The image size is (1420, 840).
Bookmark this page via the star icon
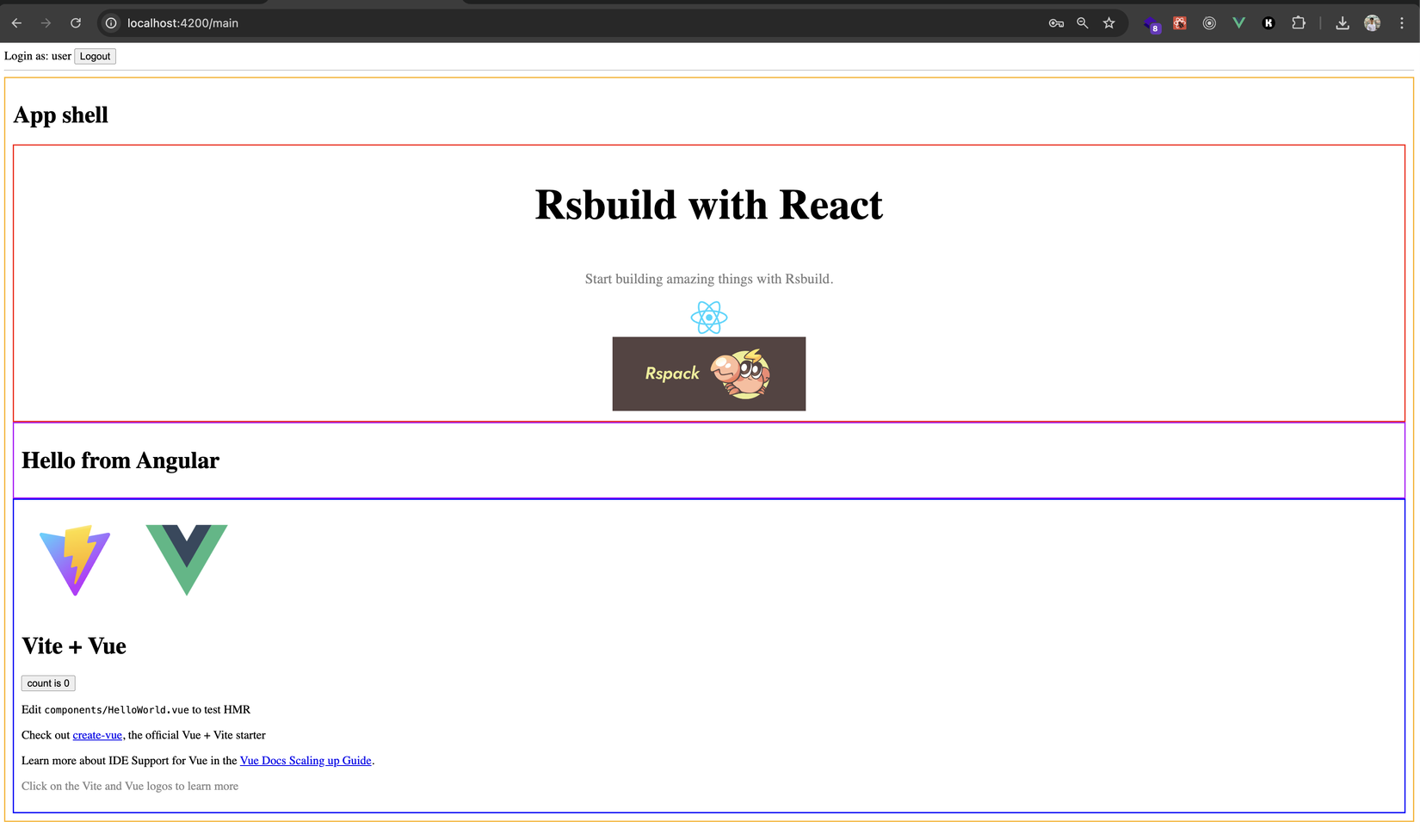click(1109, 23)
